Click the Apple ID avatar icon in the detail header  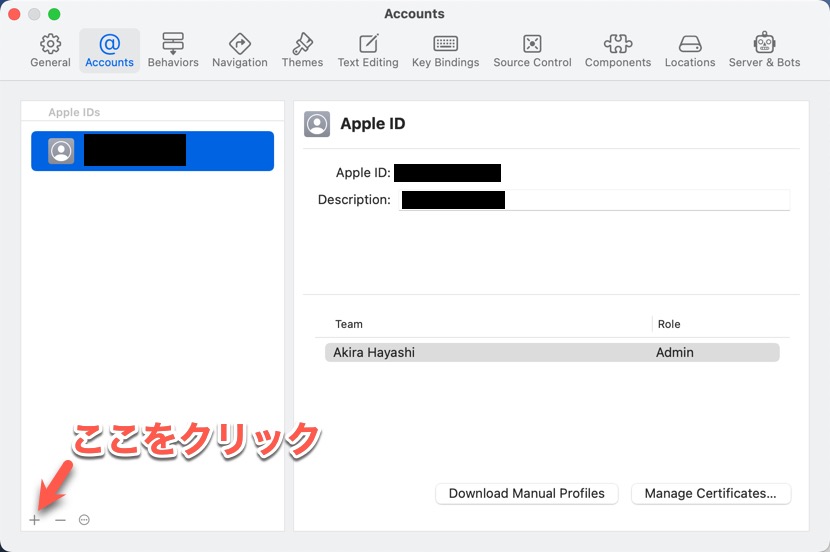tap(317, 124)
